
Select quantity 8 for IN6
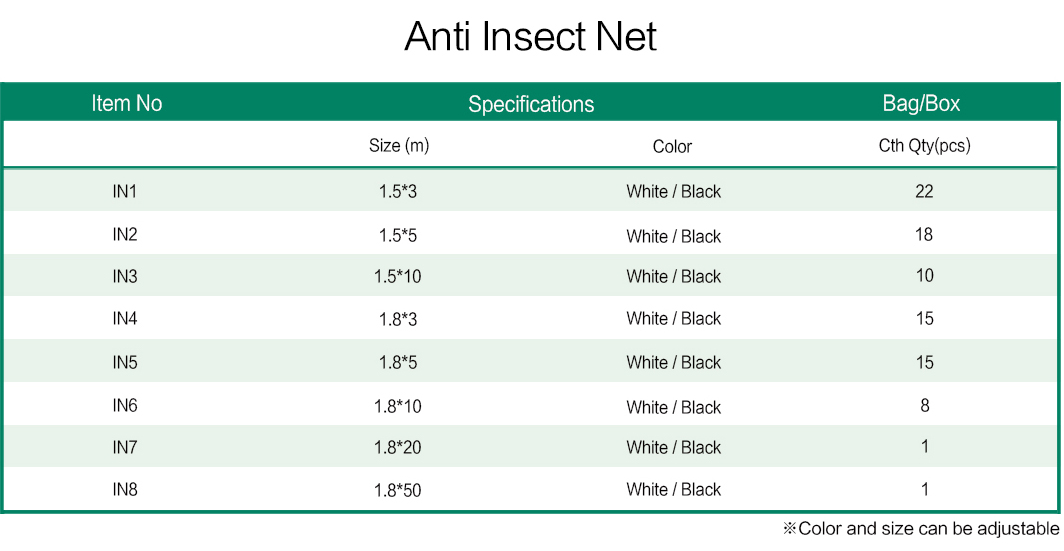click(925, 405)
